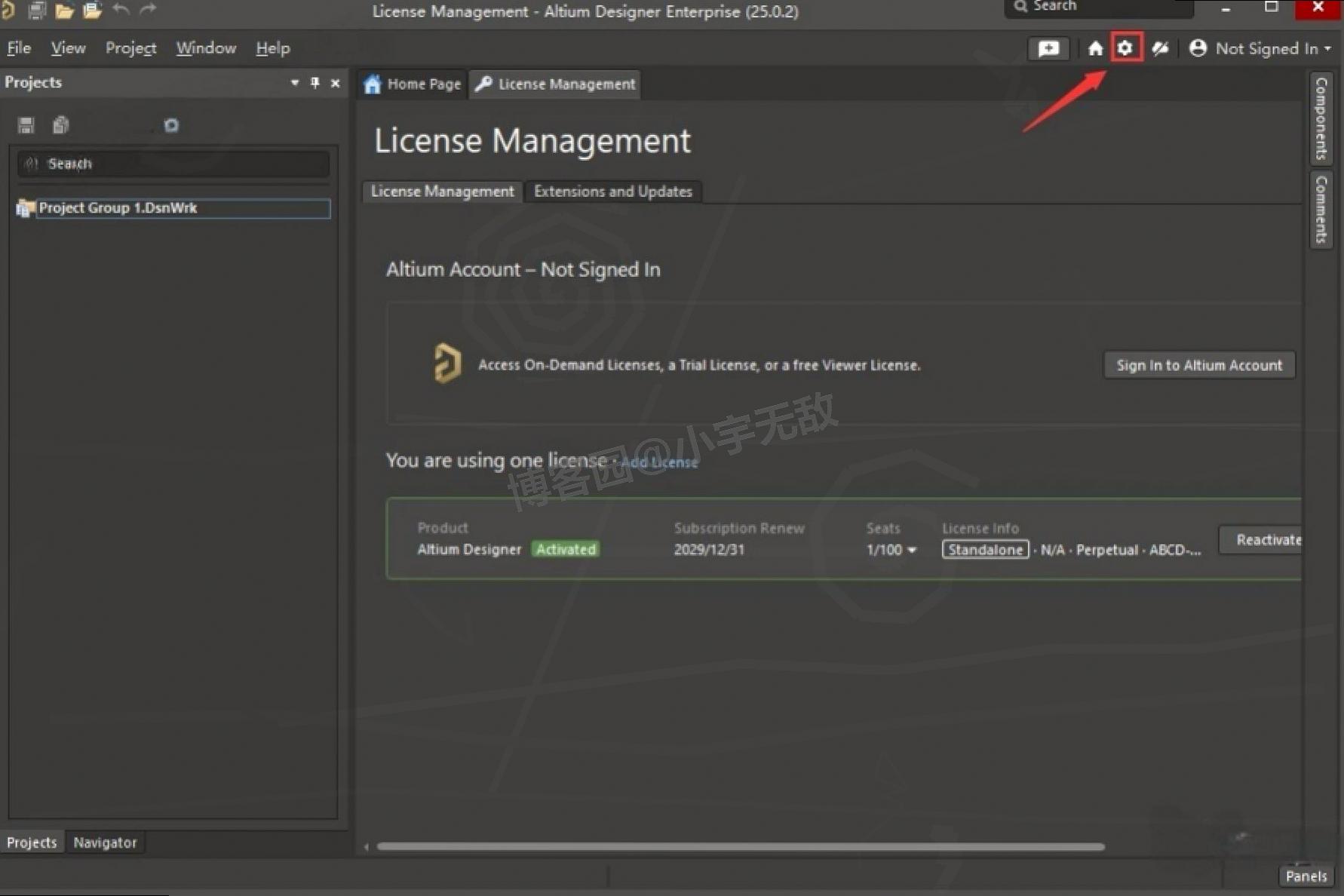
Task: Click Sign In to Altium Account button
Action: coord(1198,365)
